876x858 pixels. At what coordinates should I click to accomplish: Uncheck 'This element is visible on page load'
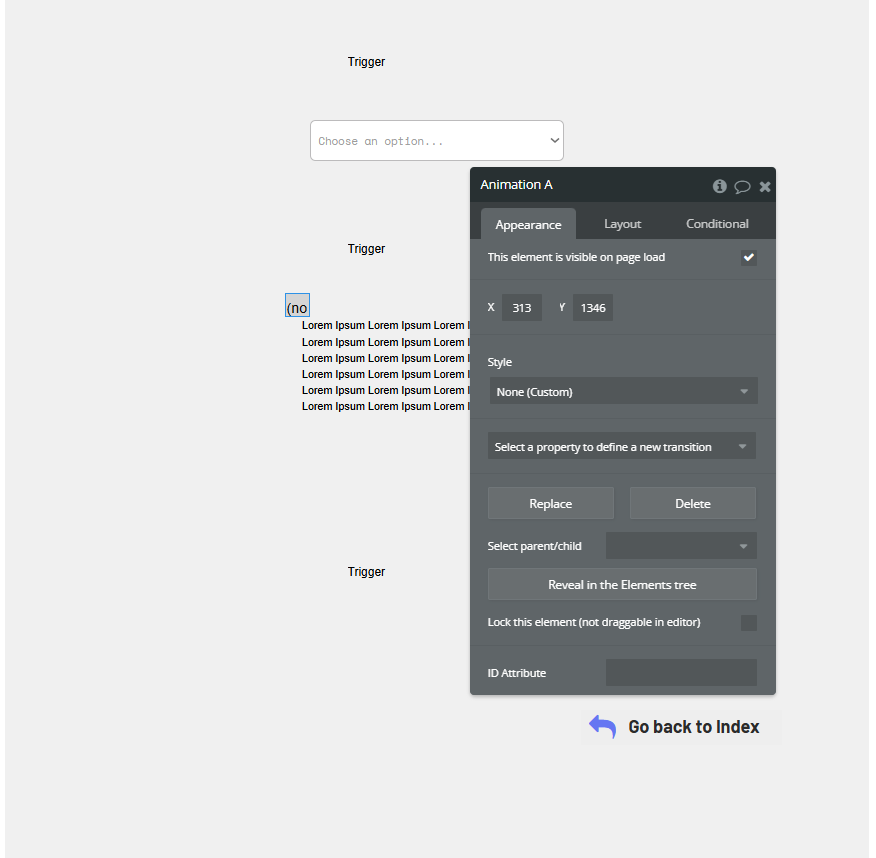[749, 257]
